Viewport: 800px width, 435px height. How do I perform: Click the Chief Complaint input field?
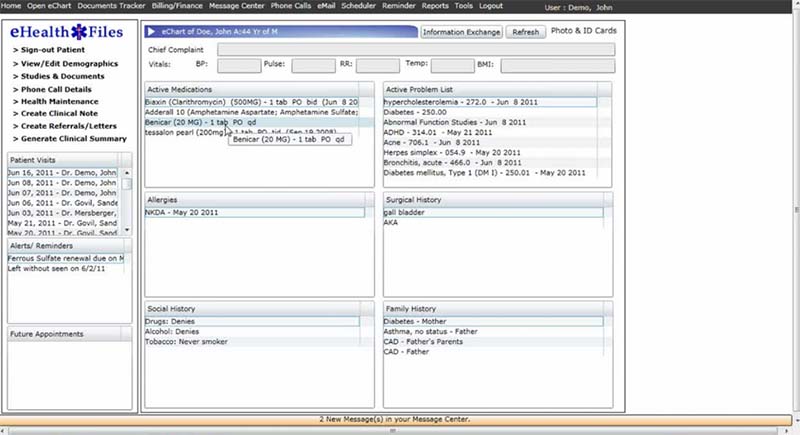(x=416, y=49)
